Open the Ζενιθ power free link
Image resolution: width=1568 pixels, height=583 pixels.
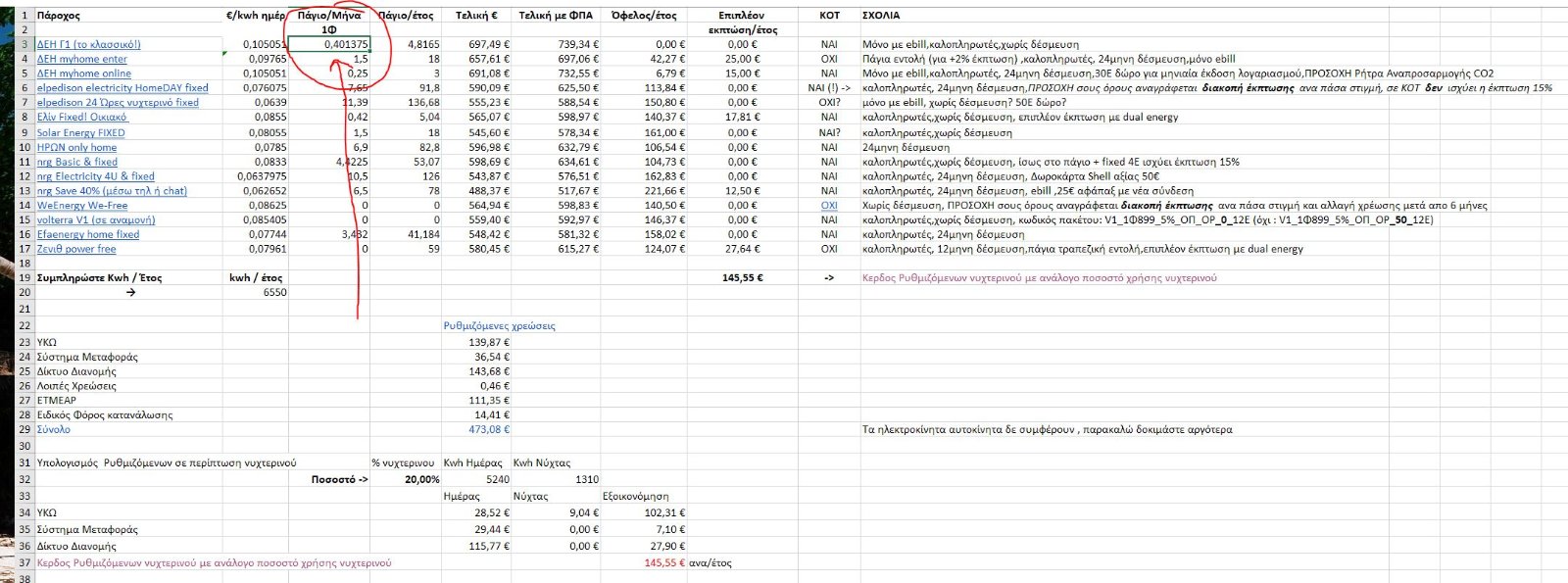pyautogui.click(x=76, y=250)
